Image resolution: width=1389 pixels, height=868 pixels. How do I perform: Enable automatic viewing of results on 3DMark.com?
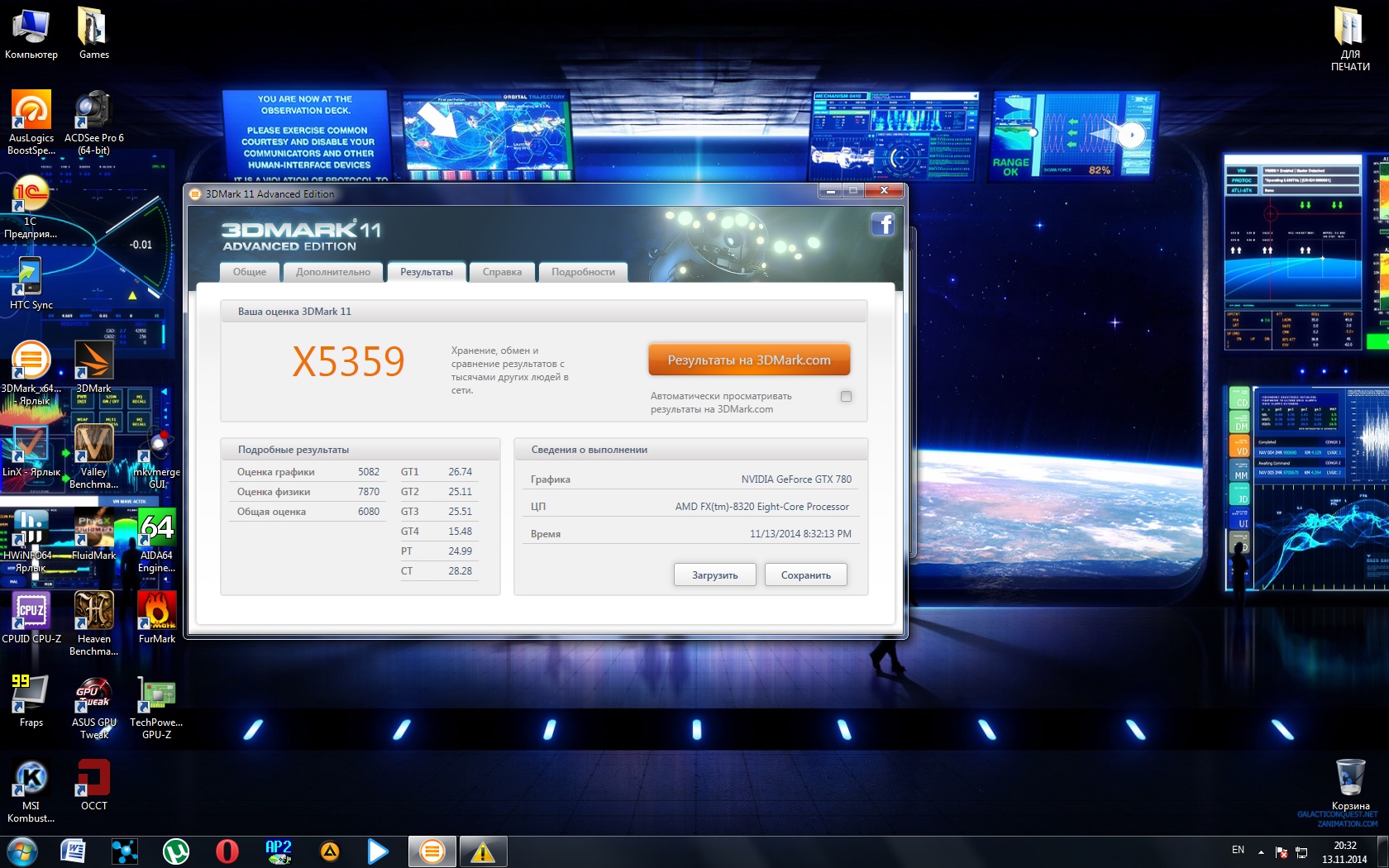[846, 397]
